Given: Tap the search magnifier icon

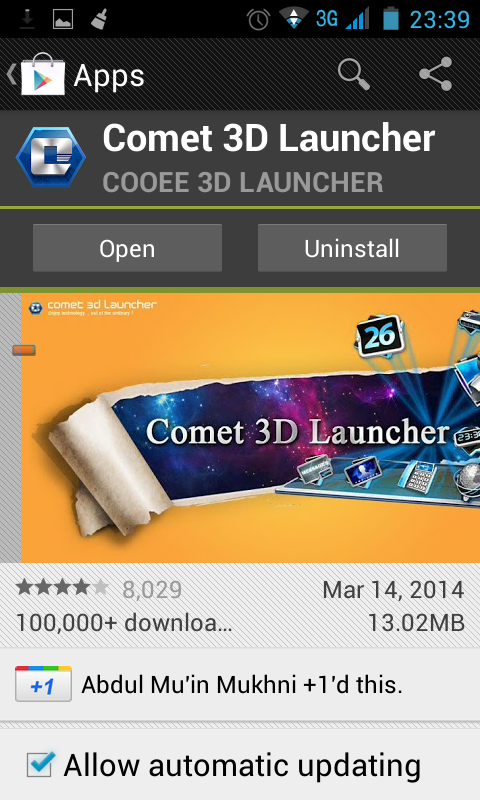Looking at the screenshot, I should click(353, 74).
